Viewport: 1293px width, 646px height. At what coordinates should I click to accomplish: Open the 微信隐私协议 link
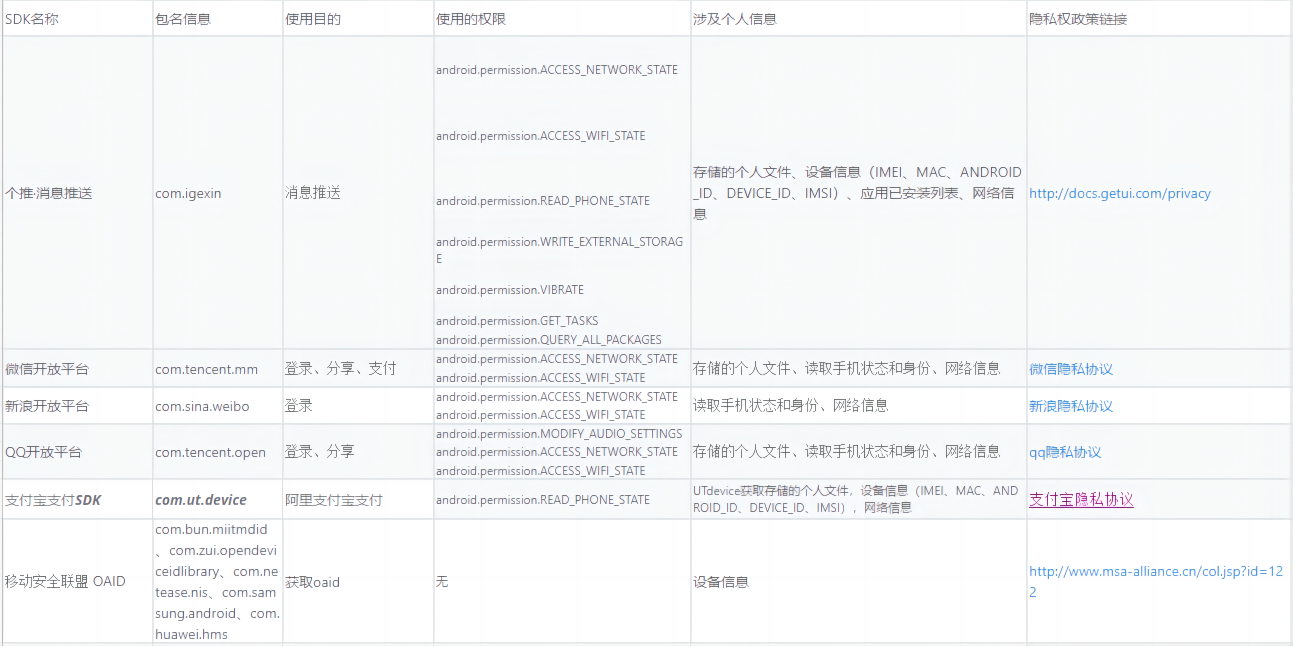point(1071,369)
